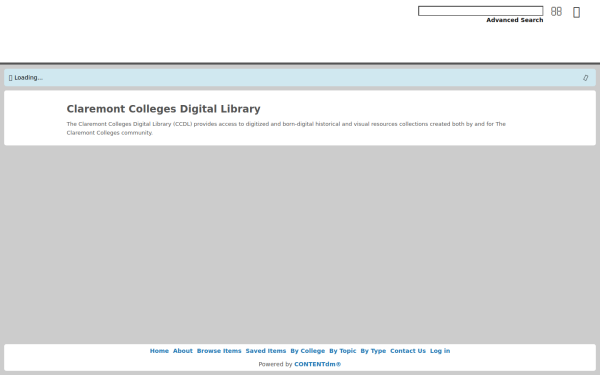The width and height of the screenshot is (600, 375).
Task: Click the CCDL description paragraph
Action: 286,128
